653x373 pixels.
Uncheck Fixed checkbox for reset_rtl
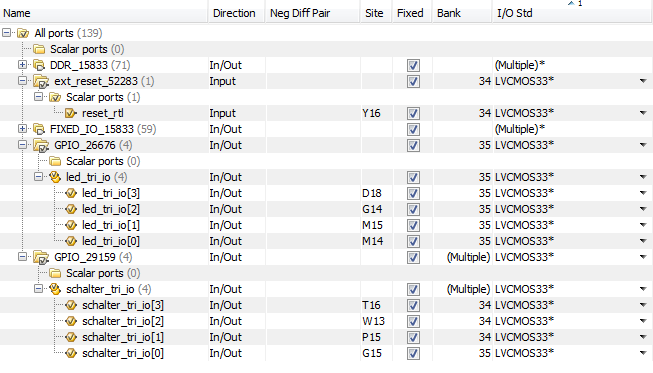[x=413, y=113]
